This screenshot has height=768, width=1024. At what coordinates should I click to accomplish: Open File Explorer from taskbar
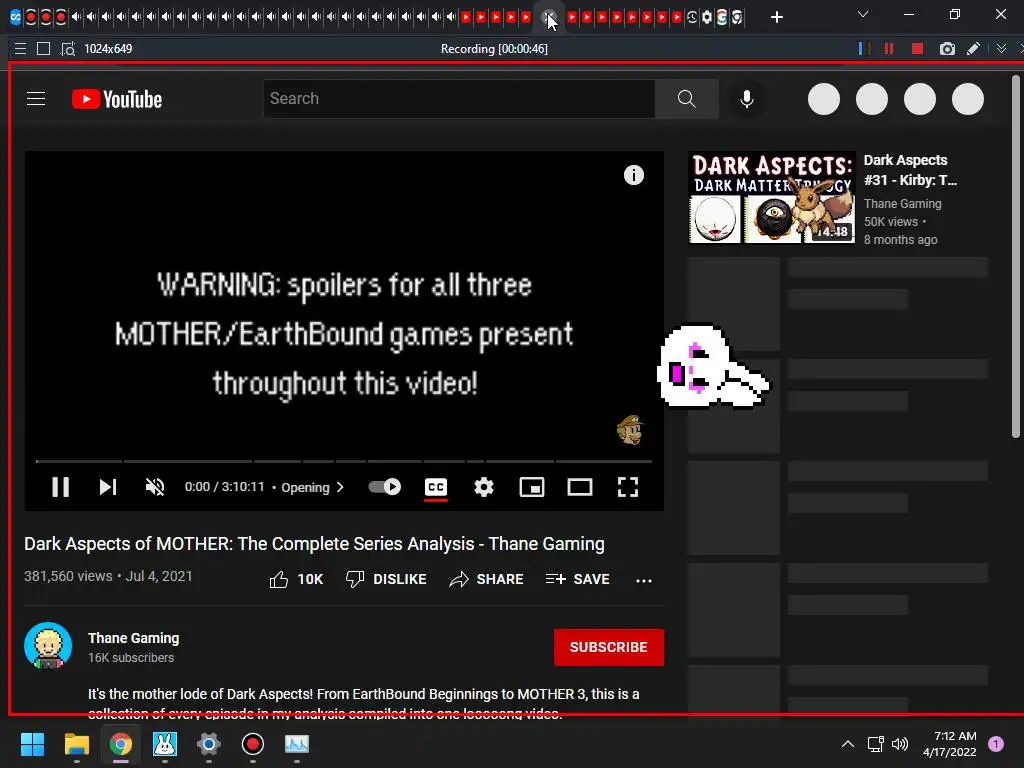point(76,744)
